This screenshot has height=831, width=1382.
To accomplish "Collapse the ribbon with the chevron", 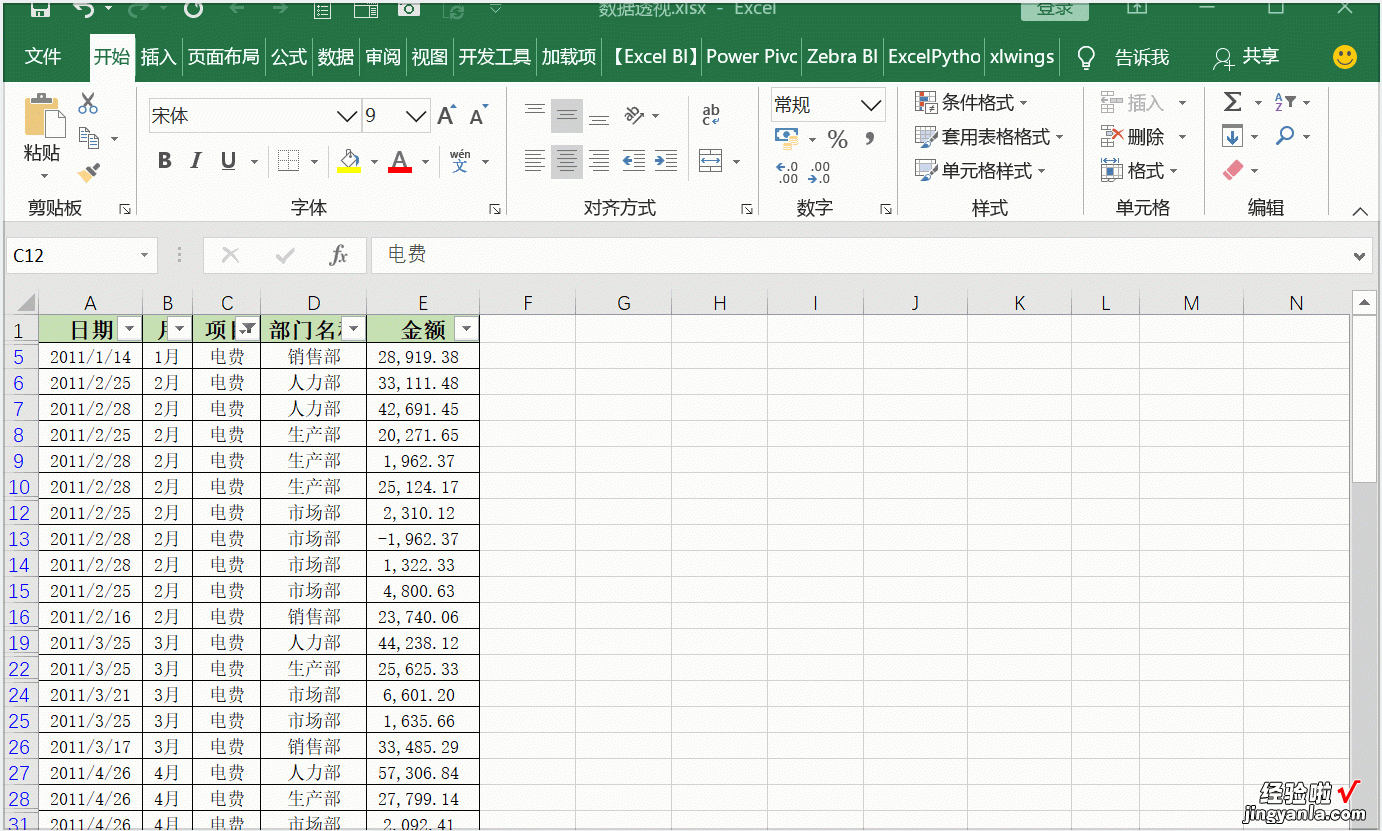I will 1359,211.
